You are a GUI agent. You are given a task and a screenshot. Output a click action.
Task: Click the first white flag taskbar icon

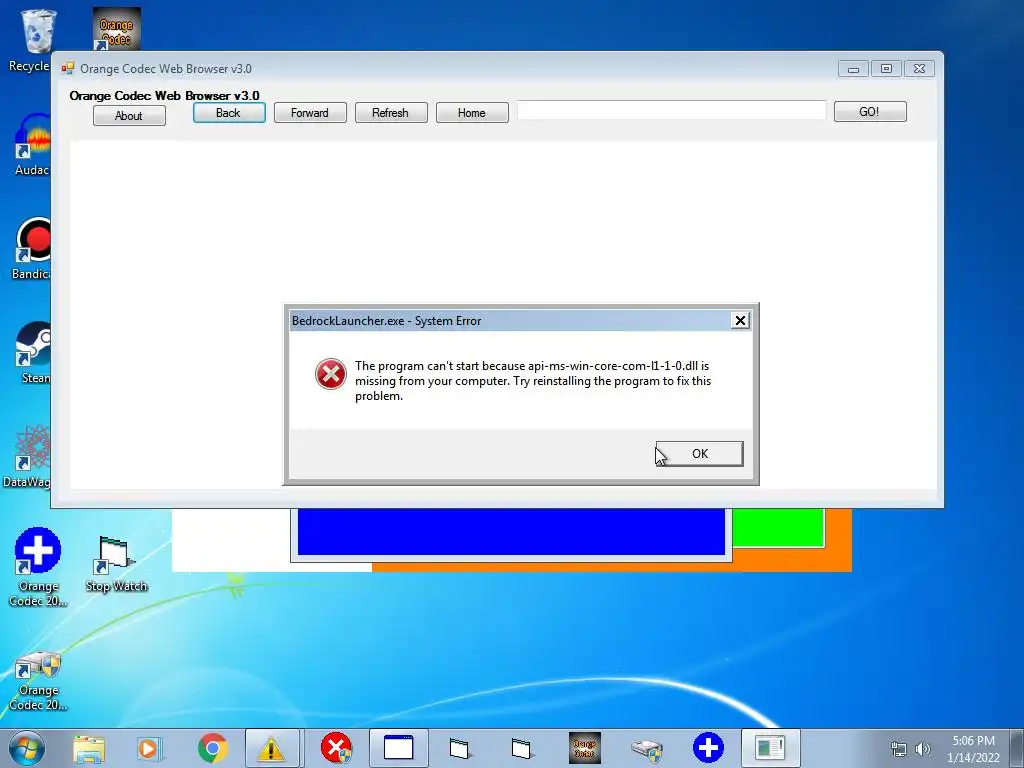[460, 748]
